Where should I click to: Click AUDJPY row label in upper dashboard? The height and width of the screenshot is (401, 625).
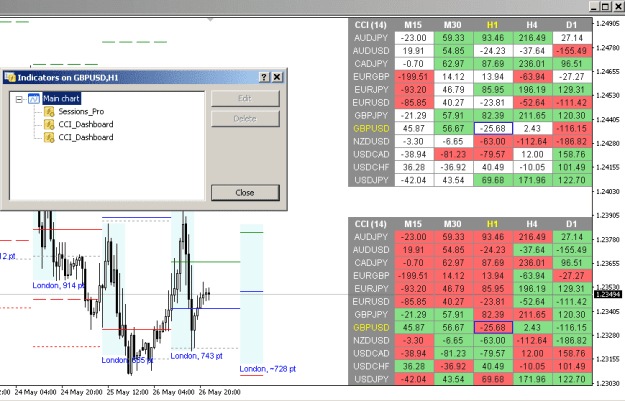pyautogui.click(x=371, y=38)
